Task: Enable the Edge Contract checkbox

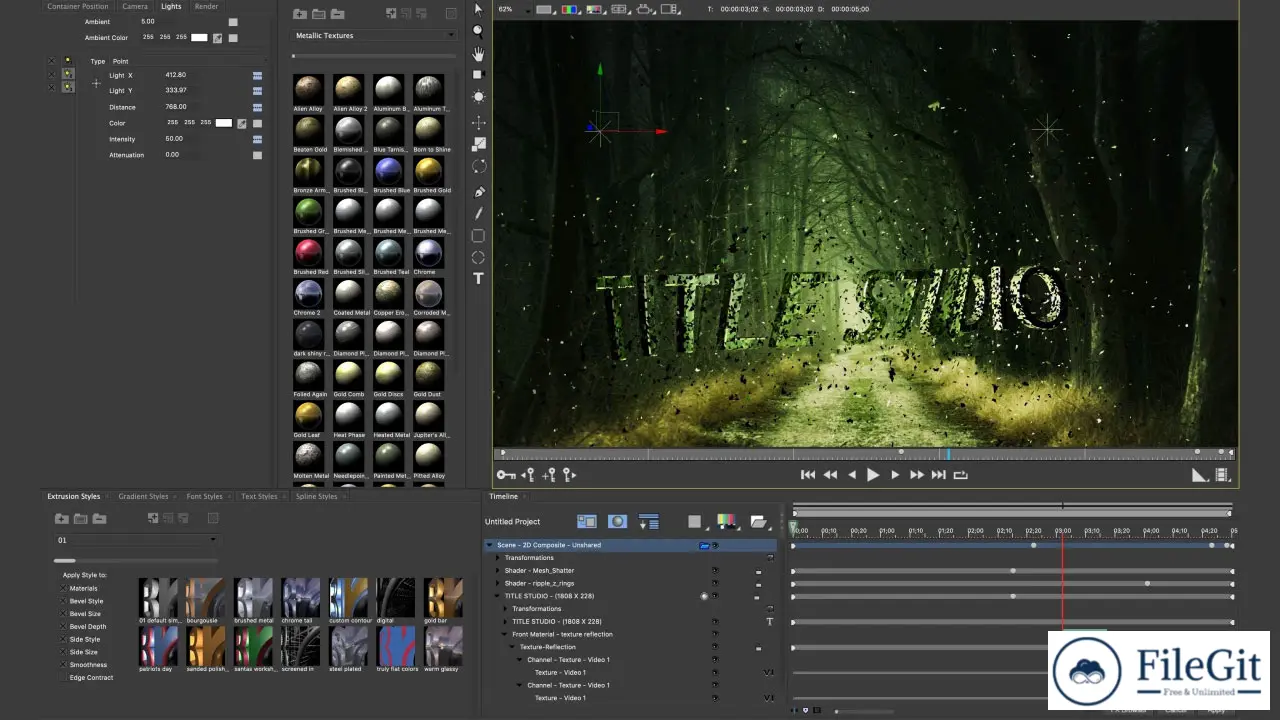Action: pyautogui.click(x=65, y=677)
